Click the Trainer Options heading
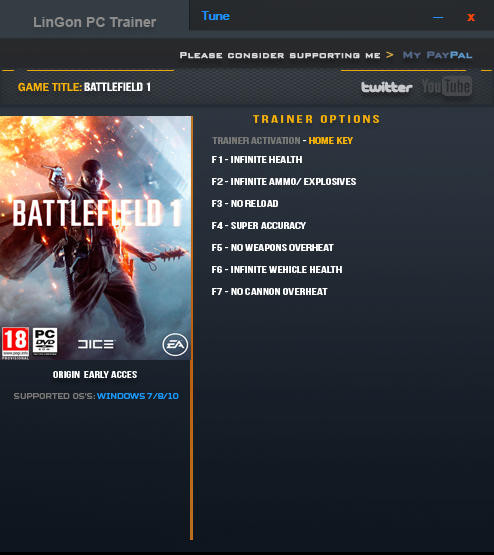The height and width of the screenshot is (555, 494). [316, 119]
